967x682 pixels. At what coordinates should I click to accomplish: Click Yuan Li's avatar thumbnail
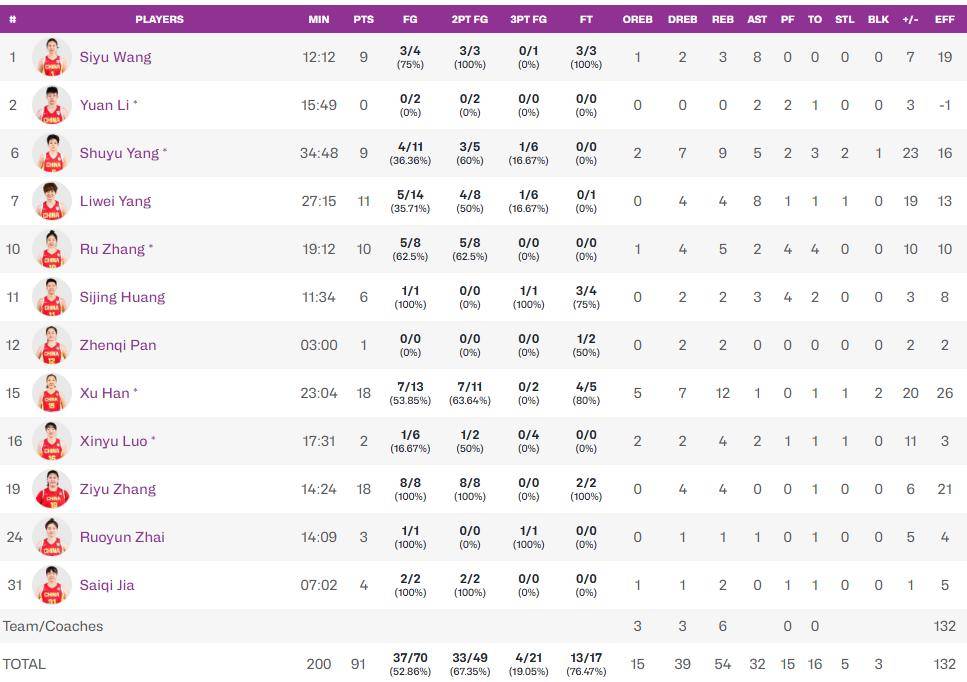pyautogui.click(x=51, y=105)
